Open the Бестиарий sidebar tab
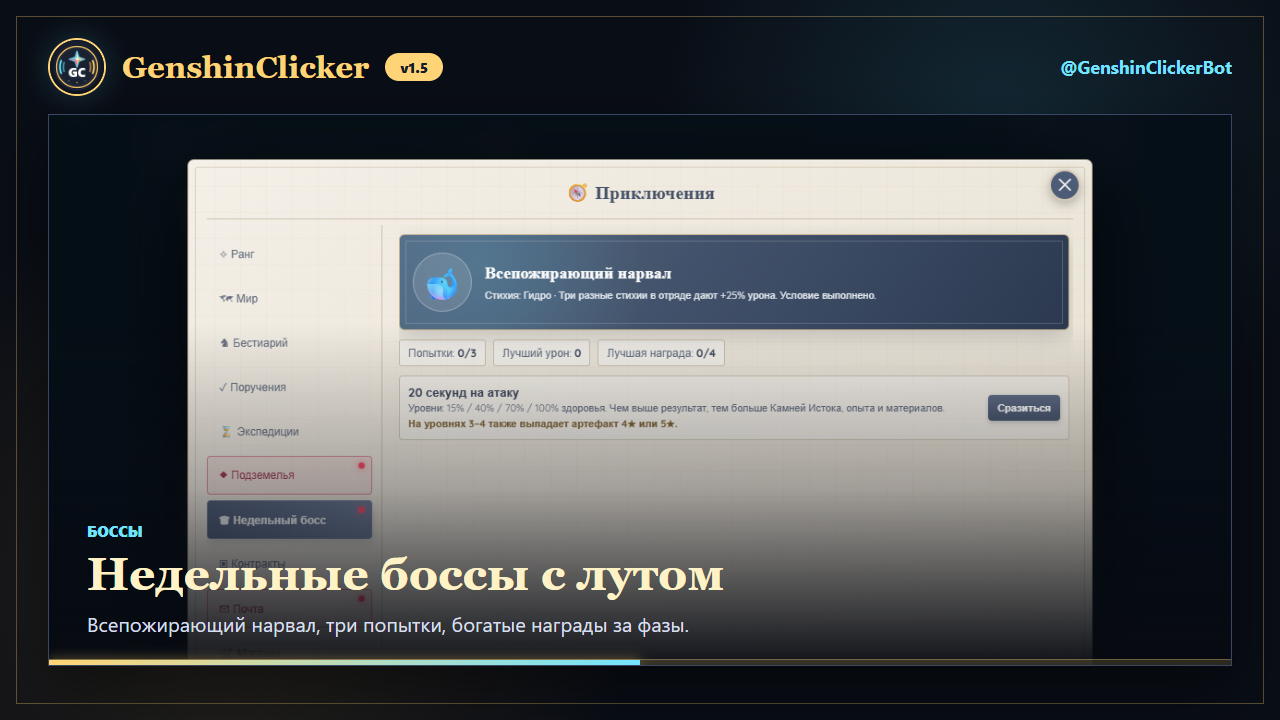1280x720 pixels. 289,343
